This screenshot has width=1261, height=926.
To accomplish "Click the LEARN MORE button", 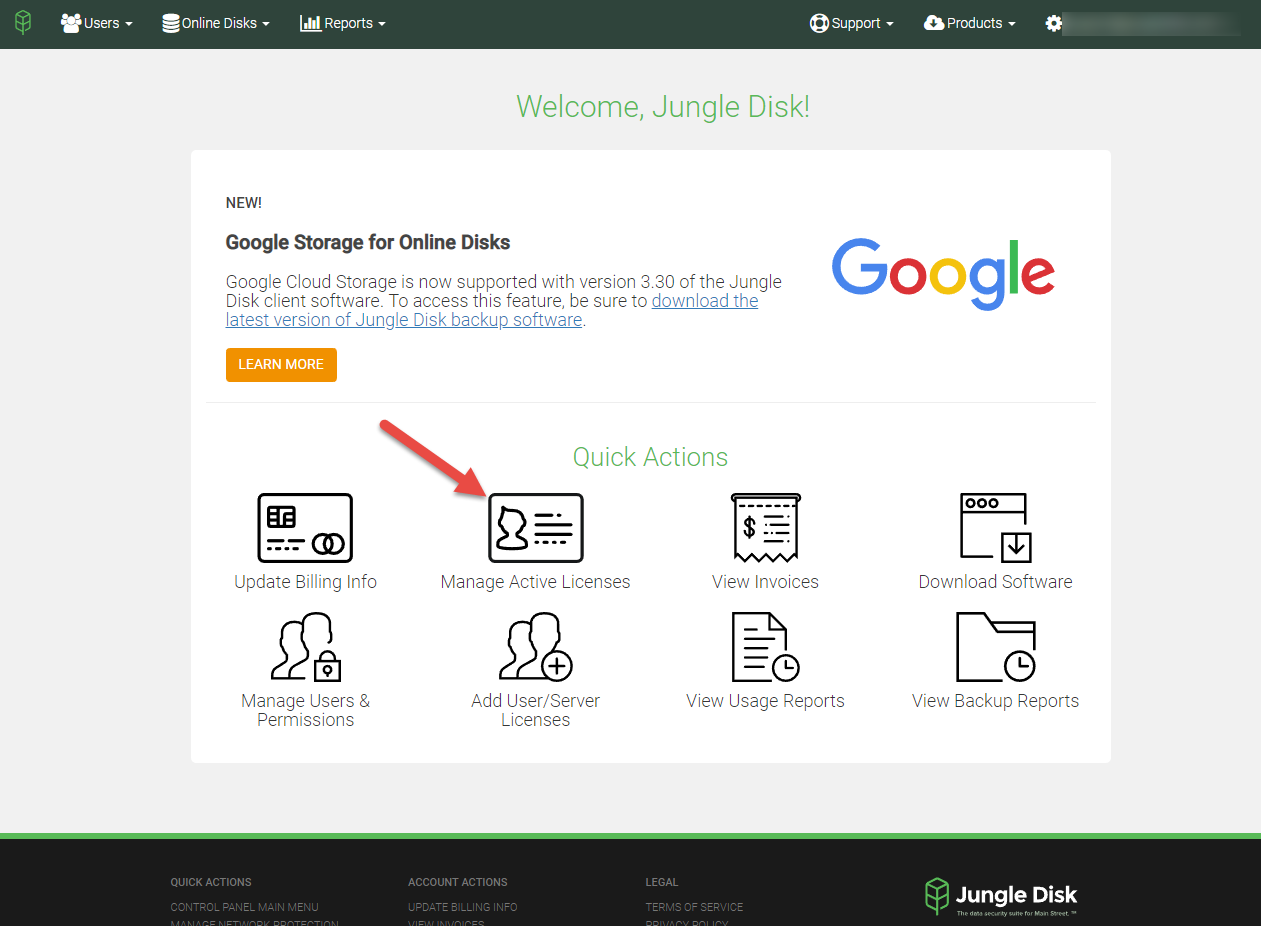I will [281, 365].
